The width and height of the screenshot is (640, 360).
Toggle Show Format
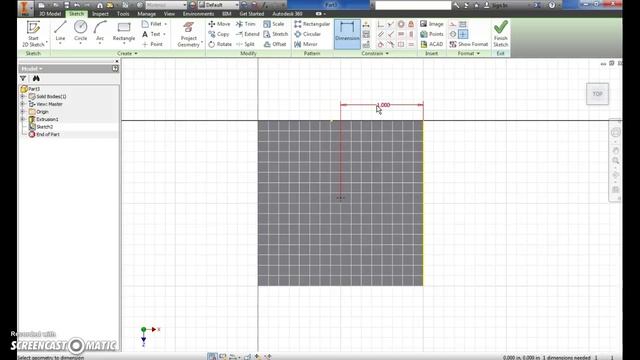(x=469, y=44)
